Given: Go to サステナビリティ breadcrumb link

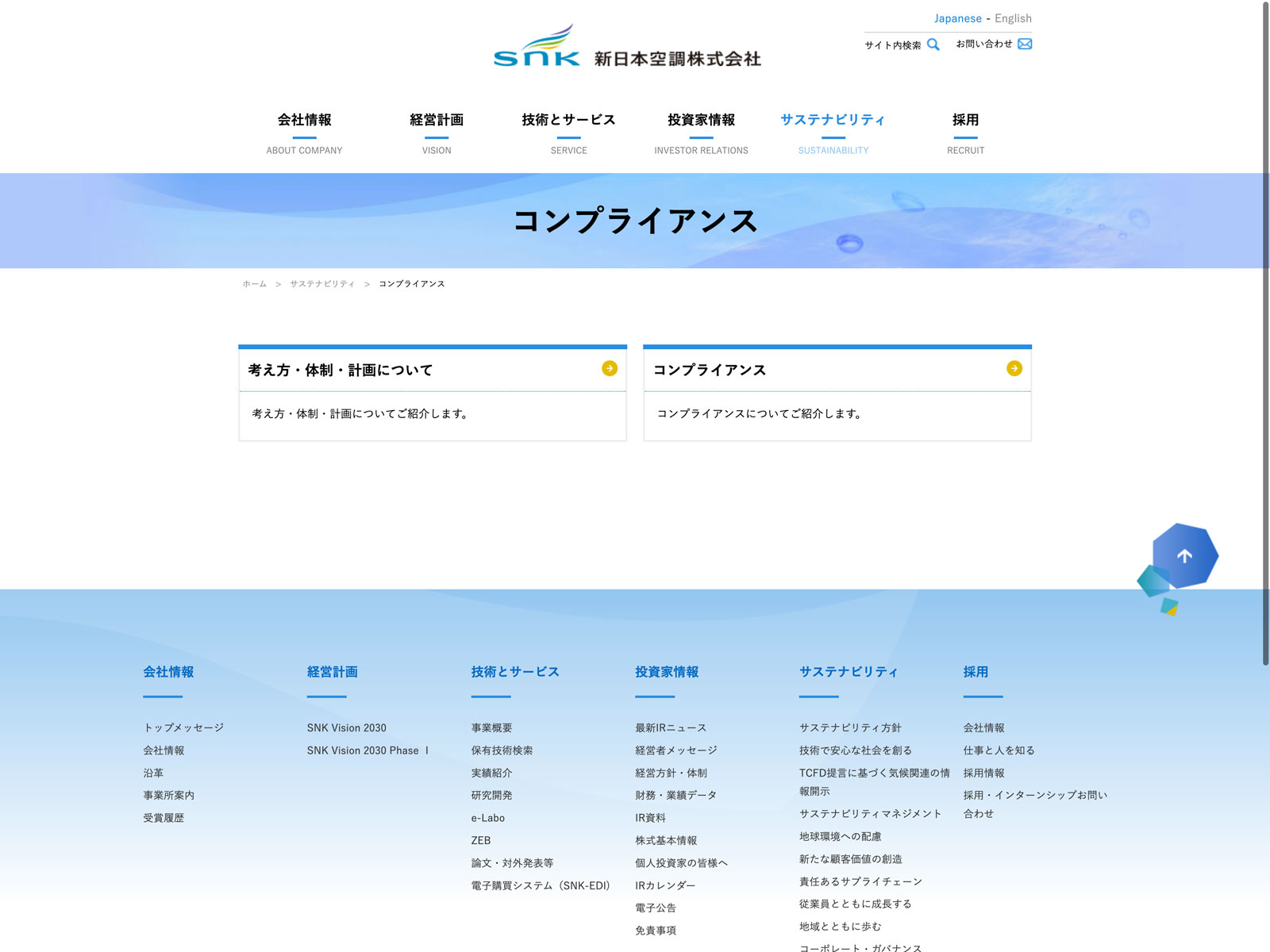Looking at the screenshot, I should click(x=321, y=284).
